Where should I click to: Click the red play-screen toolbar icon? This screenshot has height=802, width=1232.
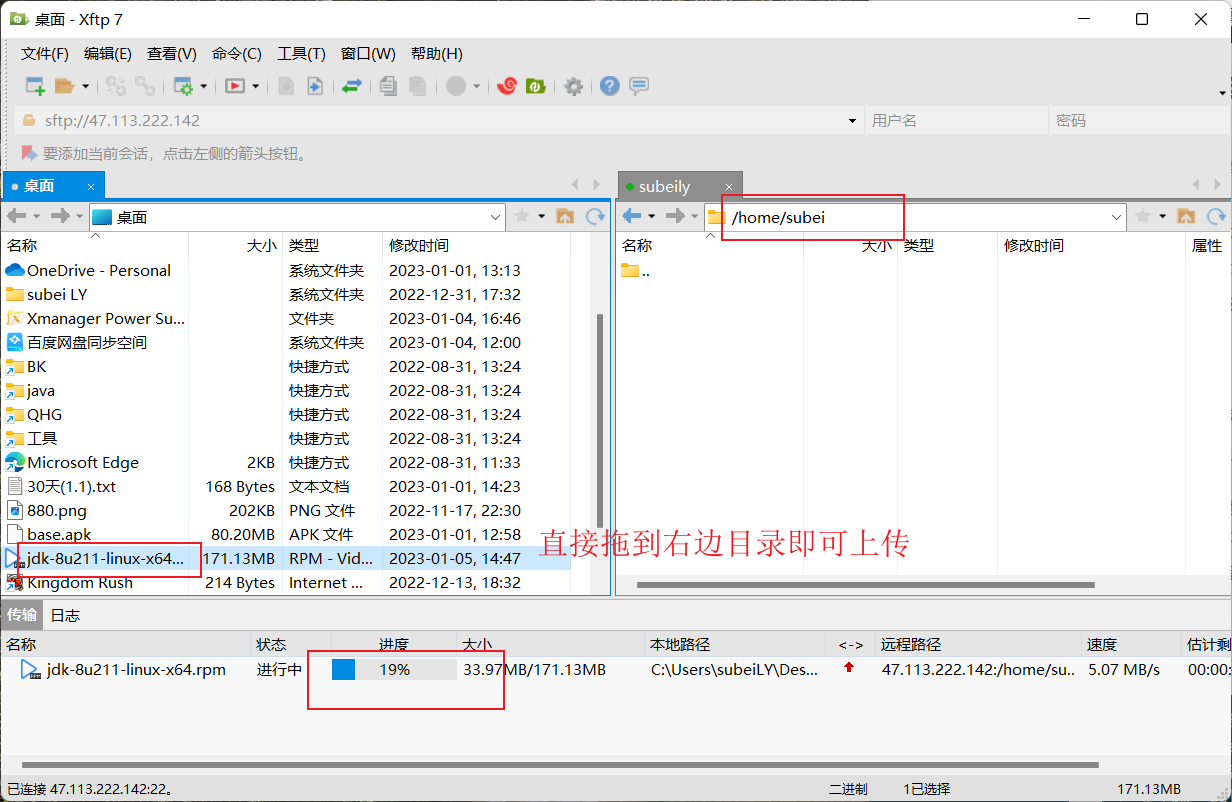[235, 86]
